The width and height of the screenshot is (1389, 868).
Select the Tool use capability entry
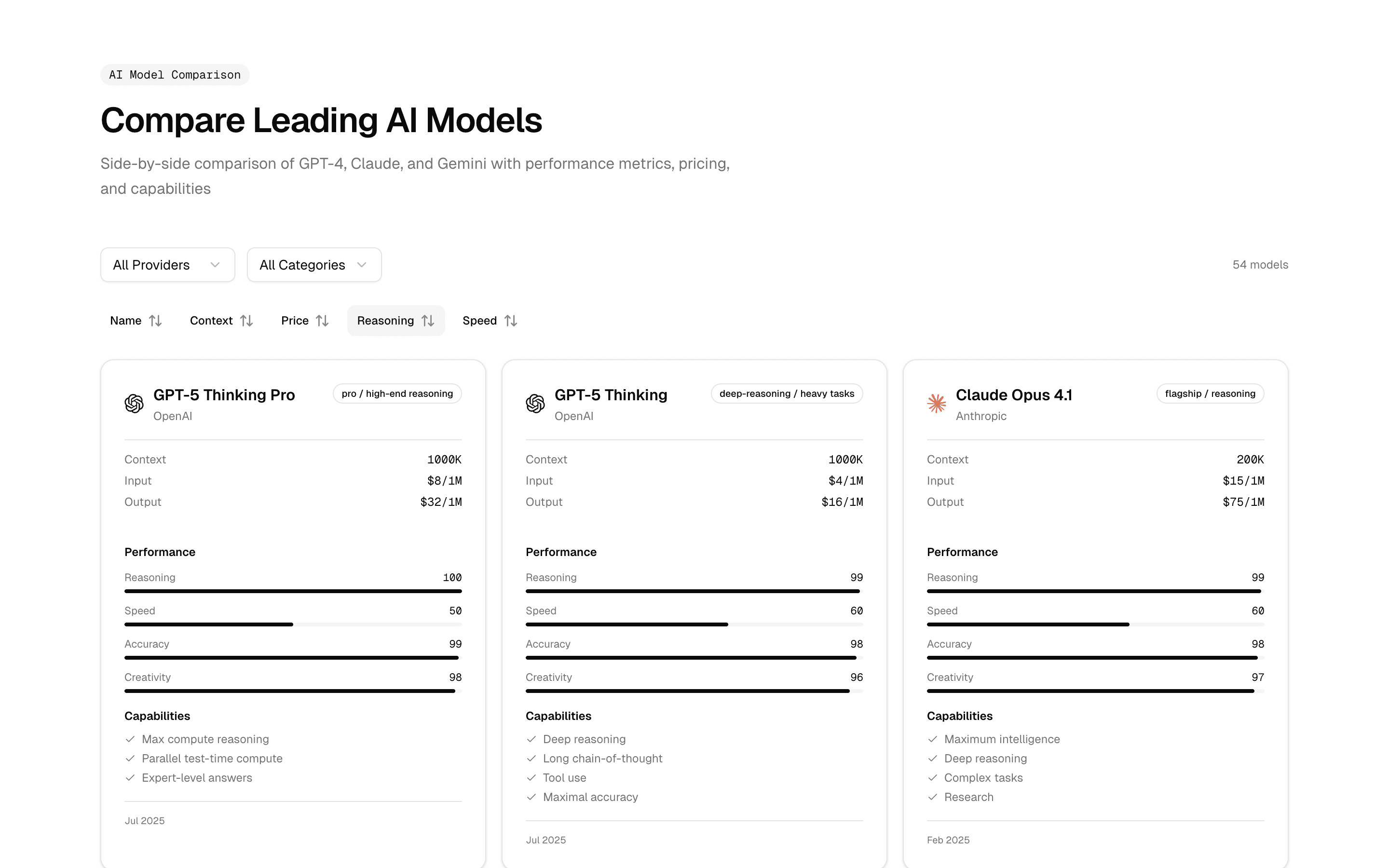tap(564, 778)
